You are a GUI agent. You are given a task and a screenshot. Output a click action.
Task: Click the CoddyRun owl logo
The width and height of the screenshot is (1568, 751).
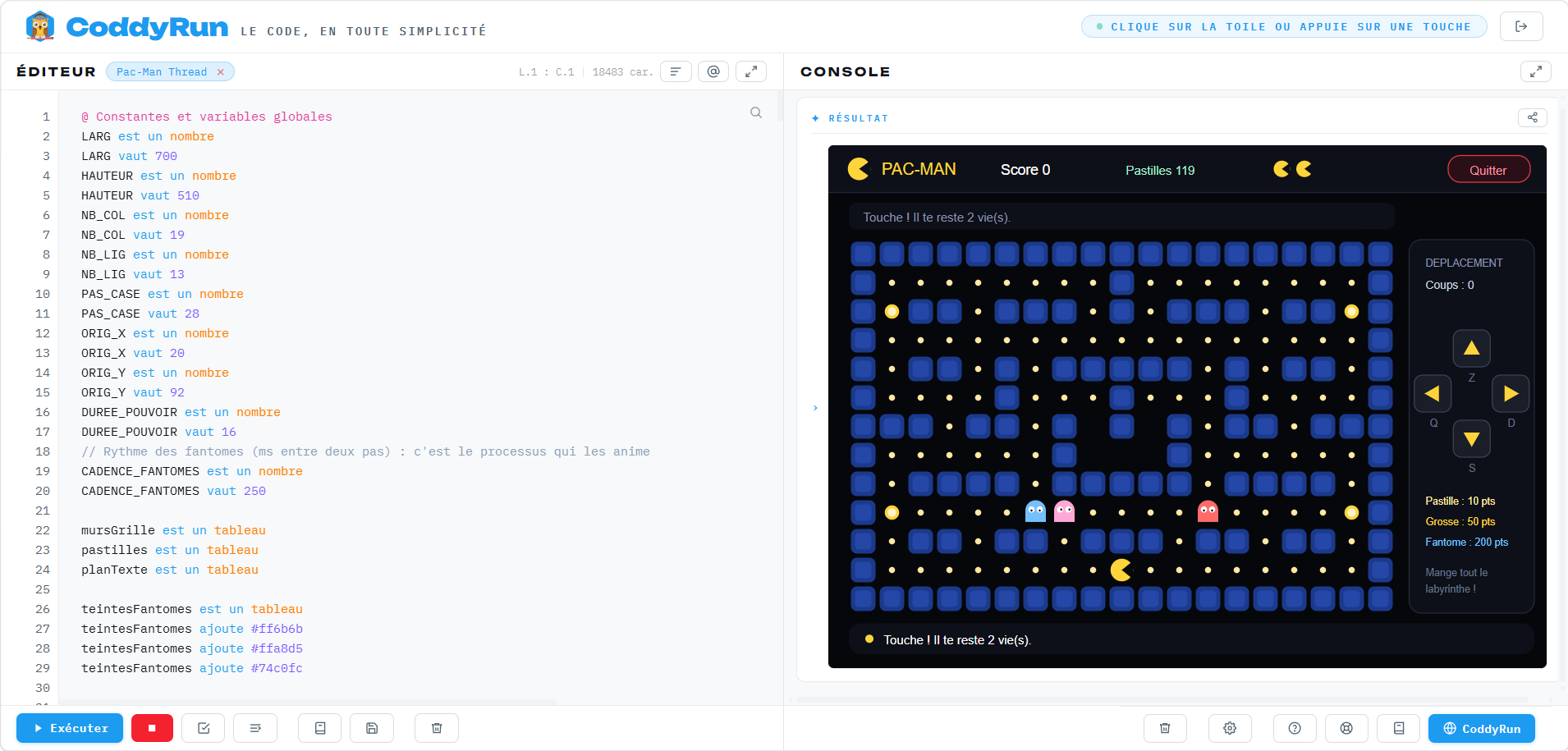click(x=39, y=26)
